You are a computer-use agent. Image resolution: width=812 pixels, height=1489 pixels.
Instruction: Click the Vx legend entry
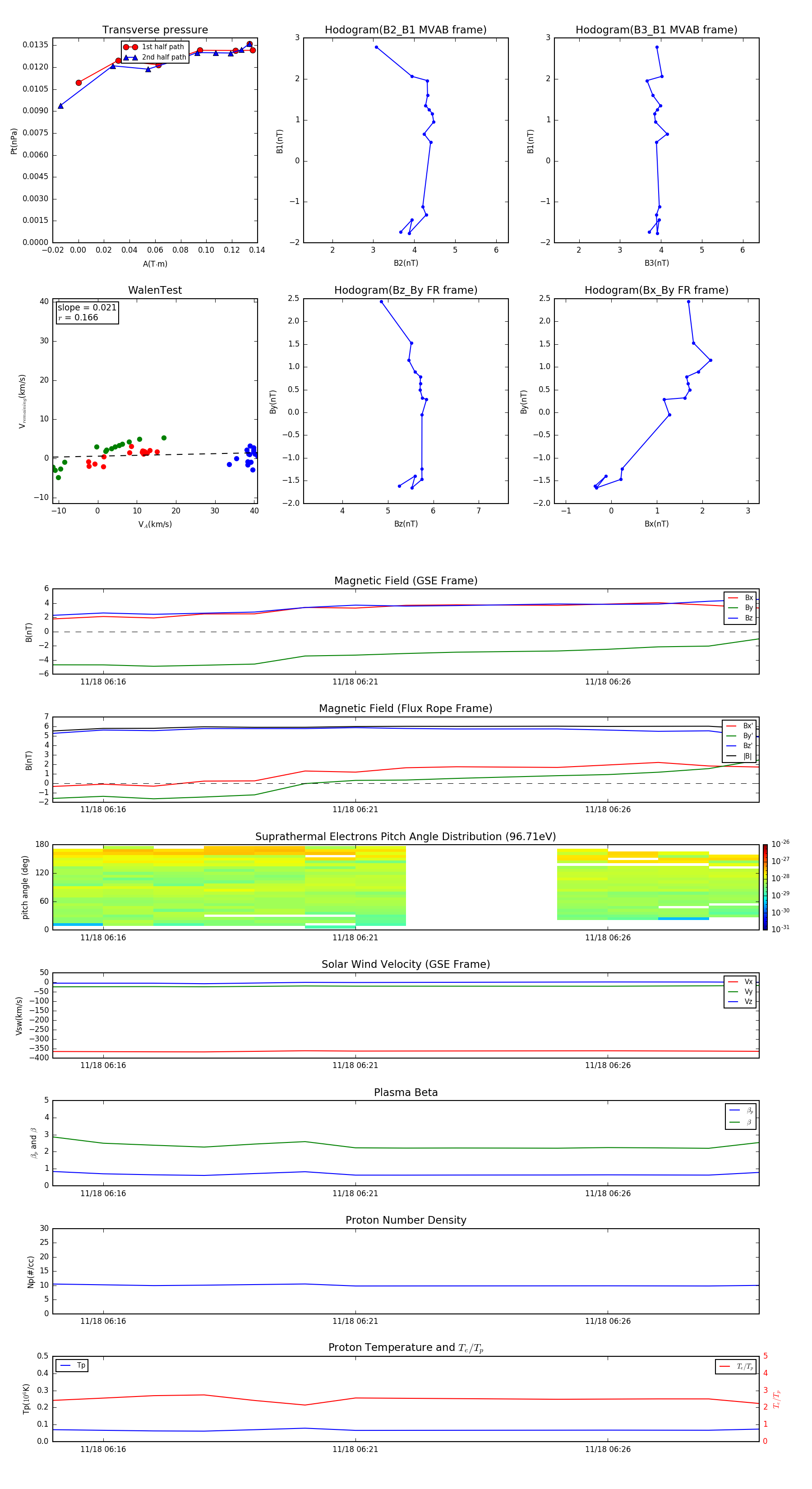pos(740,981)
